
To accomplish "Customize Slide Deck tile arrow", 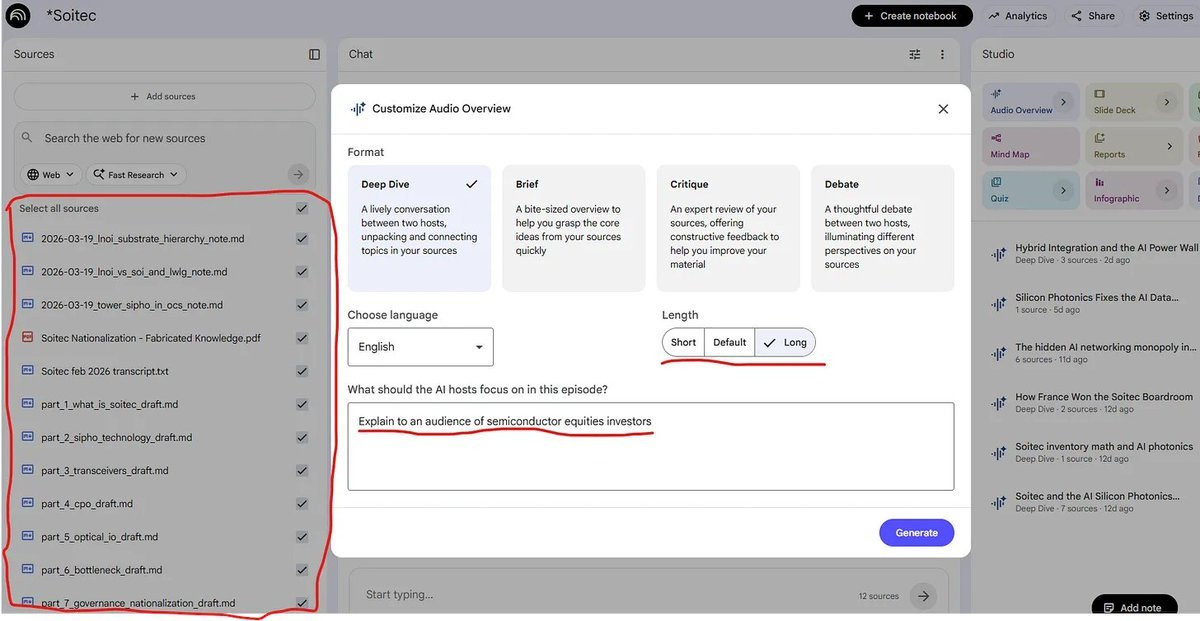I will pos(1167,102).
